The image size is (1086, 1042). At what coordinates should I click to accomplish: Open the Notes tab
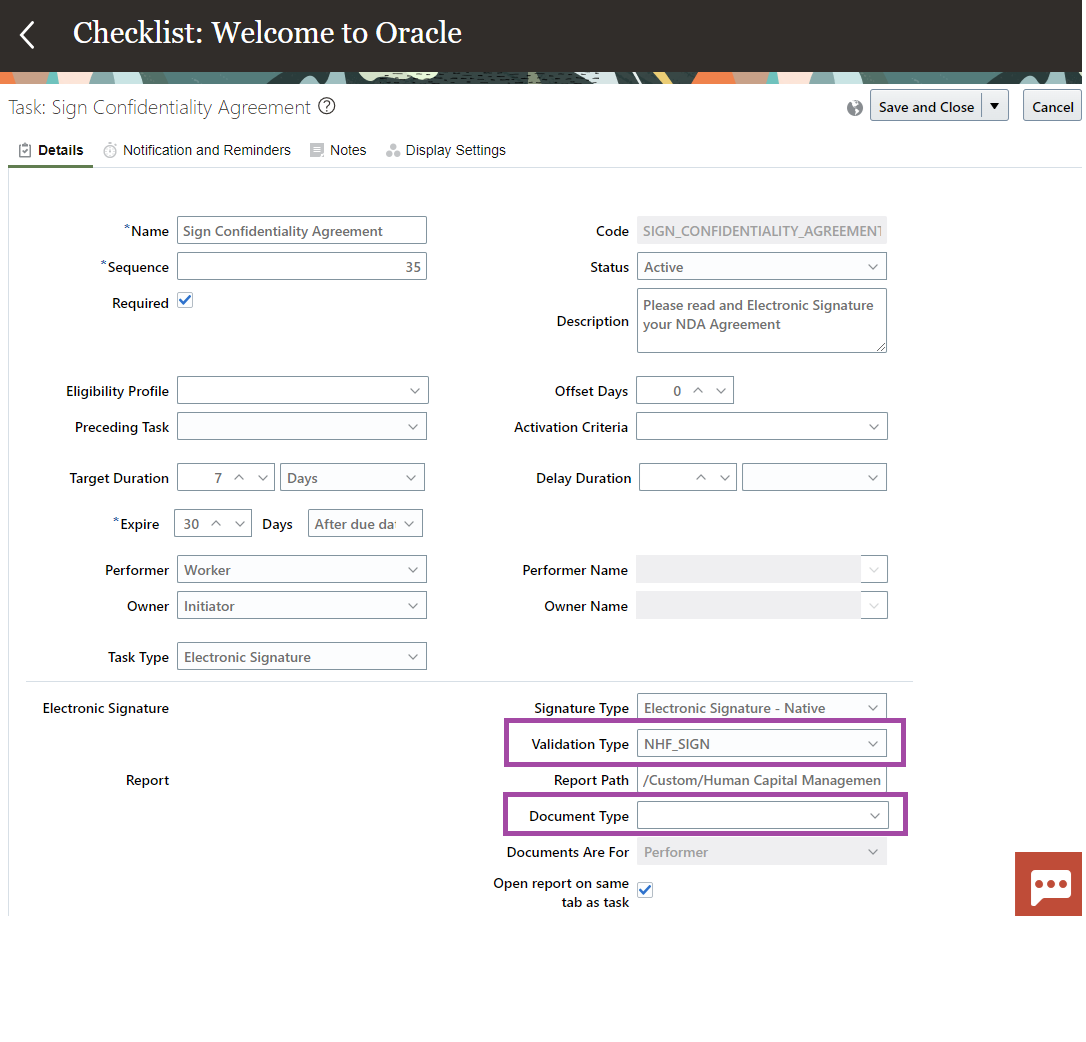[x=338, y=150]
